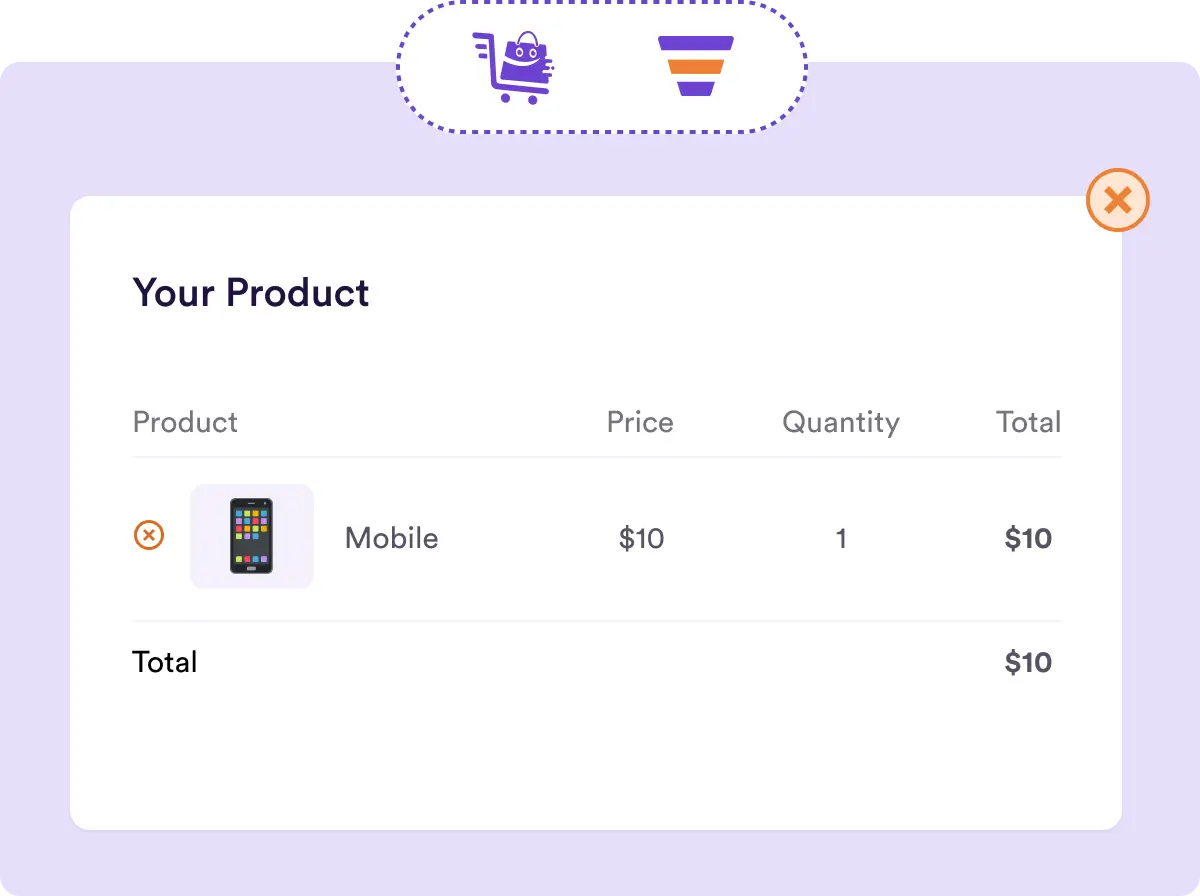Click the bold $10 Mobile row total
This screenshot has height=896, width=1200.
1028,538
